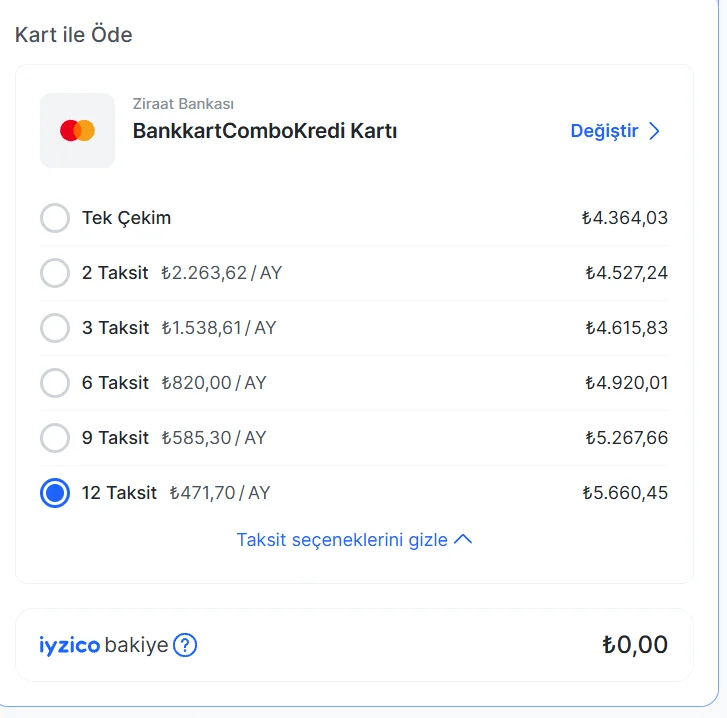Click the ₺4.364,03 Tek Çekim total
The height and width of the screenshot is (718, 727).
tap(625, 217)
